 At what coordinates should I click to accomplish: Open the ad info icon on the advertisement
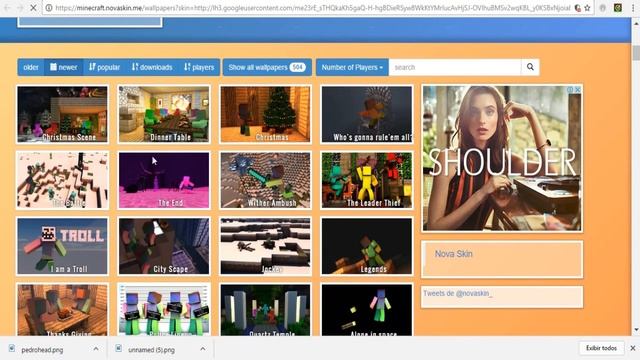point(570,89)
